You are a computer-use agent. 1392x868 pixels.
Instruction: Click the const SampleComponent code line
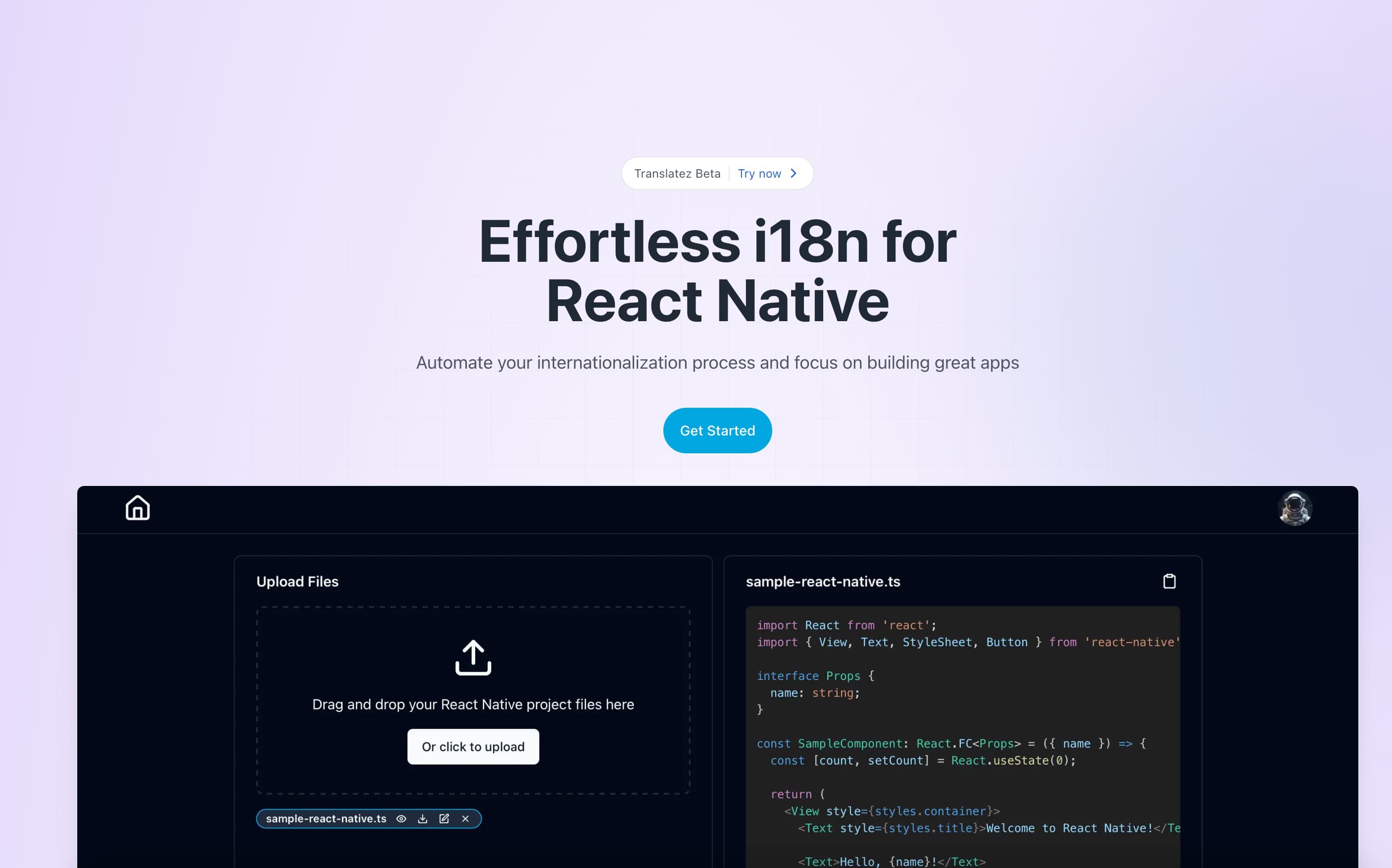[x=951, y=743]
